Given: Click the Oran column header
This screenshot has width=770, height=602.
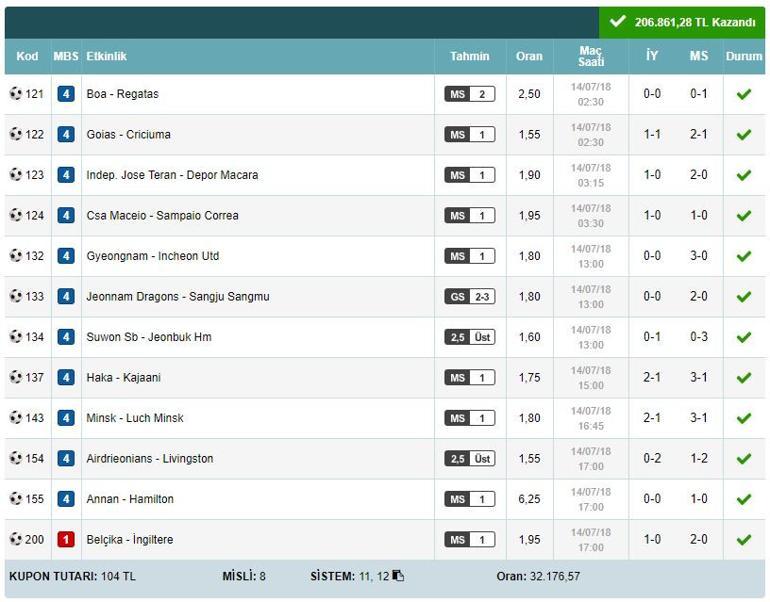Looking at the screenshot, I should [529, 57].
